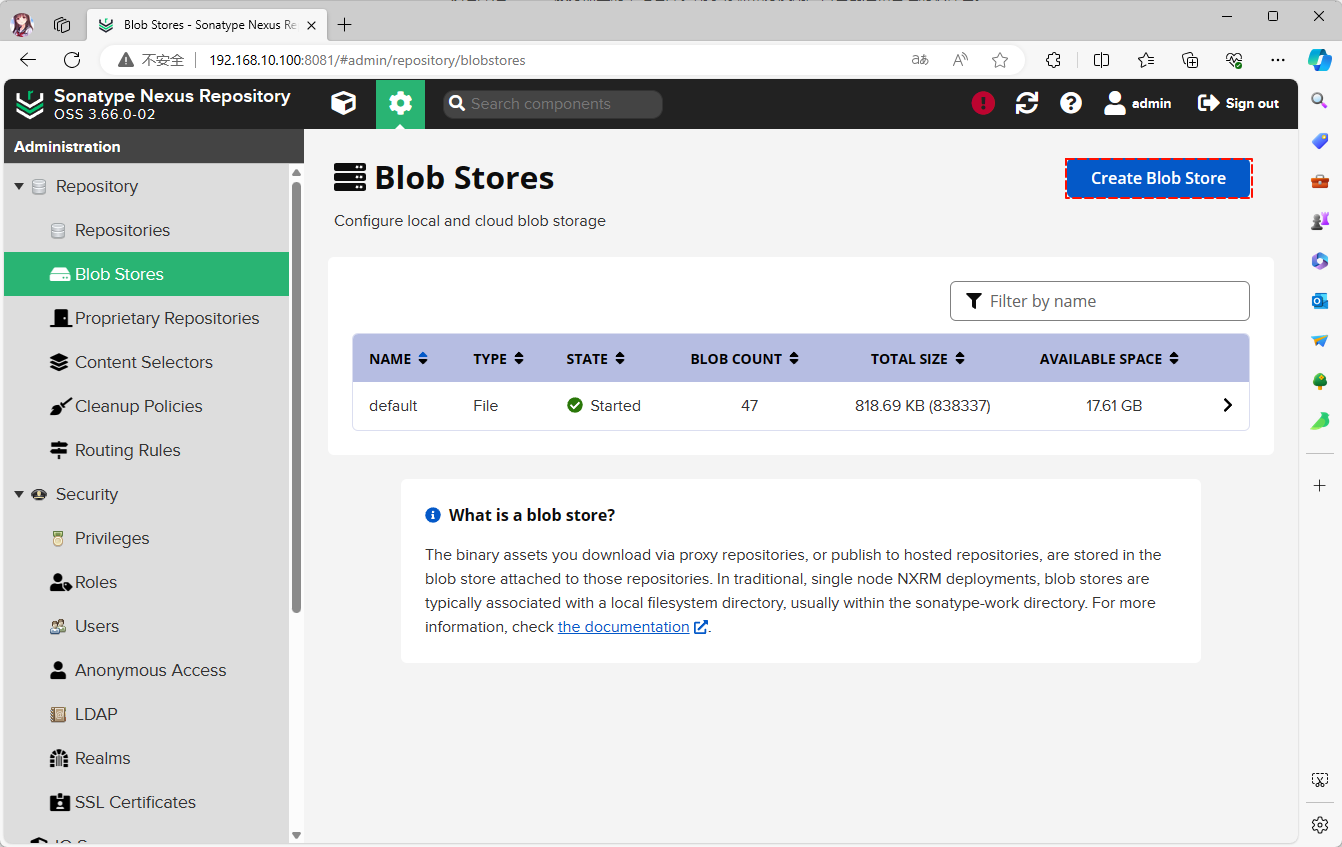Open the documentation link
The width and height of the screenshot is (1342, 847).
623,627
